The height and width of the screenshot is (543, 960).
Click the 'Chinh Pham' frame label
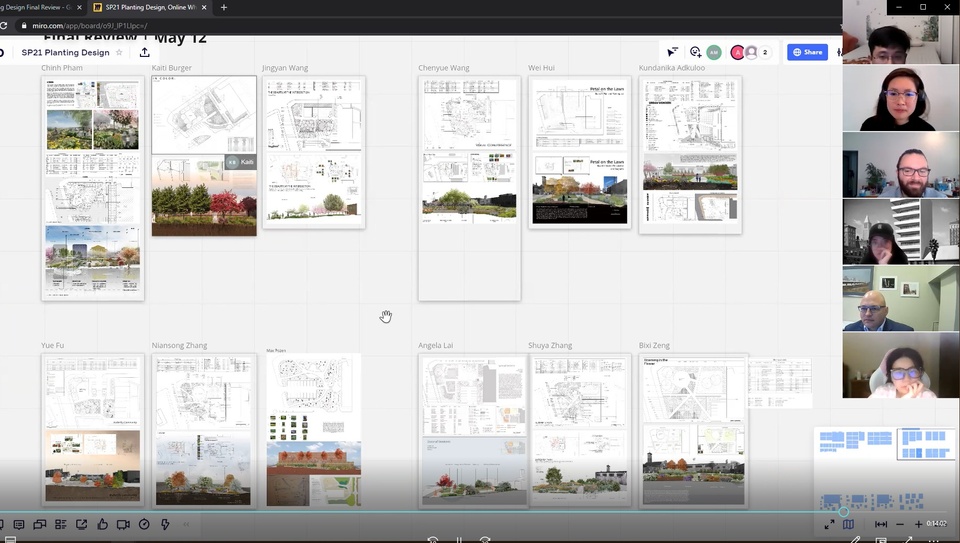click(x=62, y=68)
